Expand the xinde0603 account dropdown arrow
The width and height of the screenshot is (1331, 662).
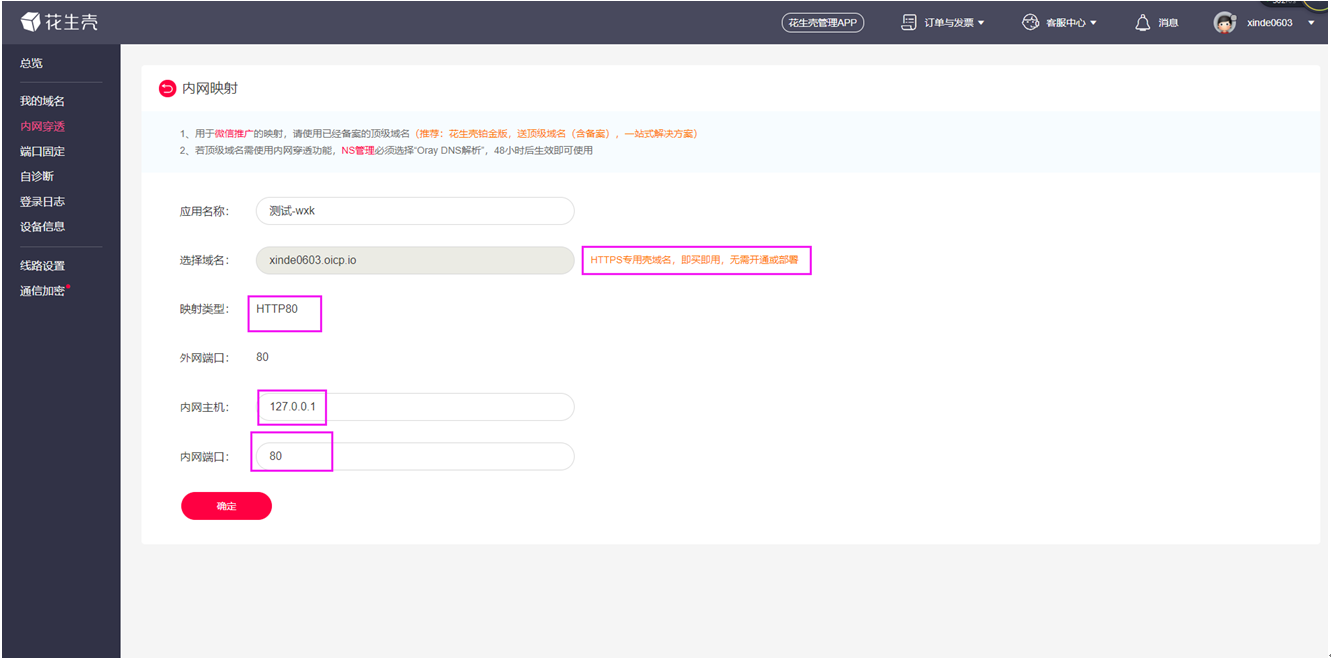point(1311,23)
